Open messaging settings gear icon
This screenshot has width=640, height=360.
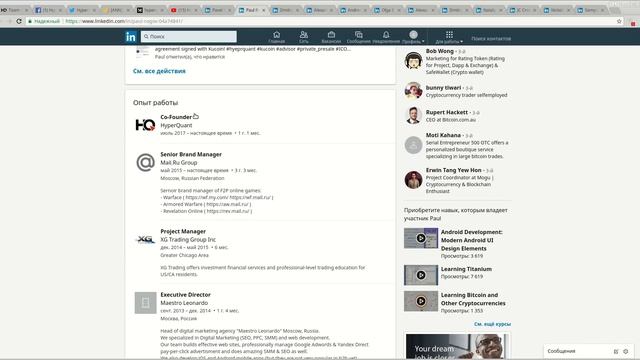pyautogui.click(x=626, y=351)
